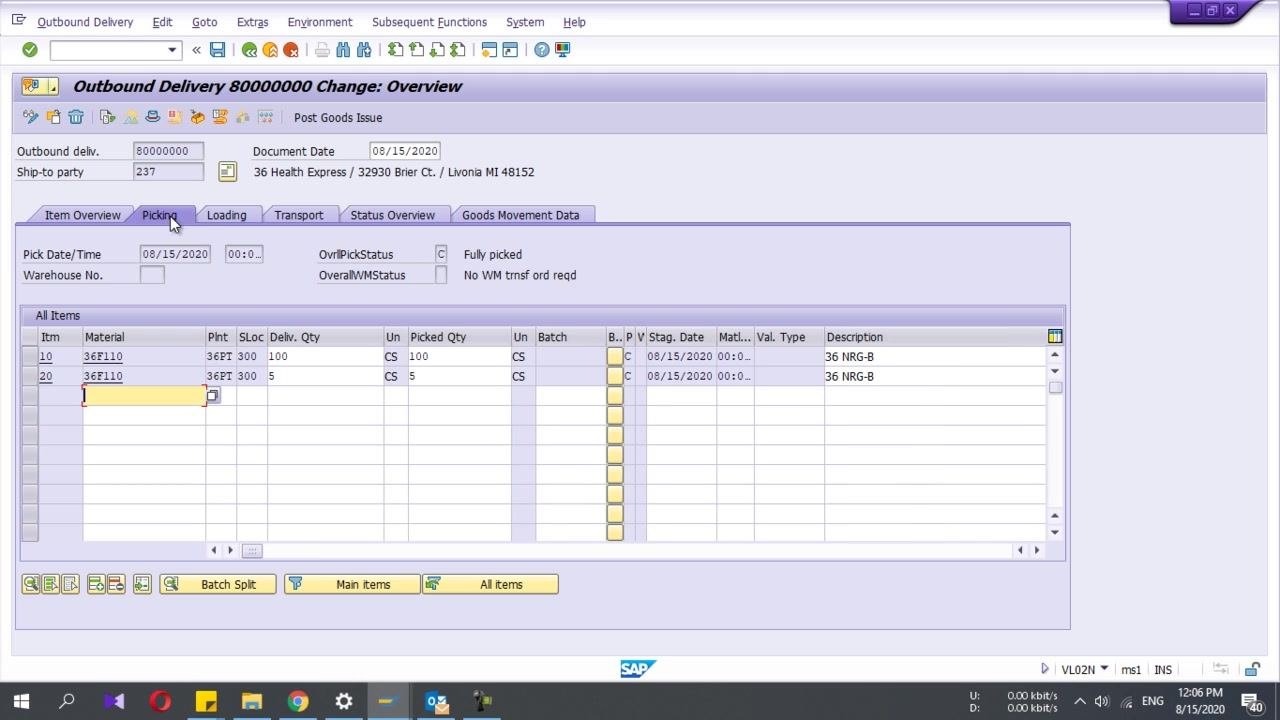This screenshot has width=1280, height=720.
Task: Open the Outbound Delivery menu
Action: (x=85, y=22)
